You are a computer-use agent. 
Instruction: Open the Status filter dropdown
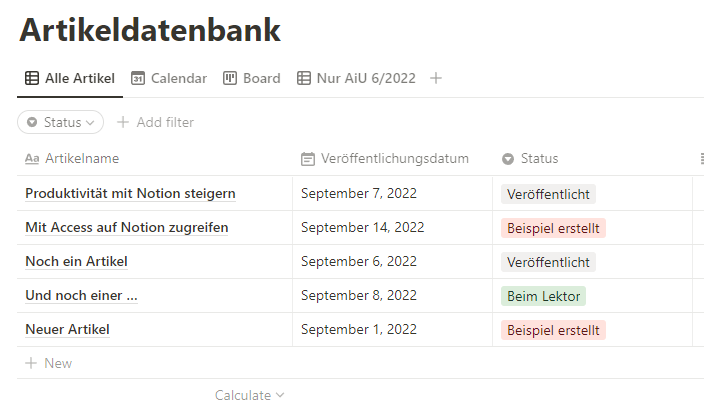pos(61,122)
